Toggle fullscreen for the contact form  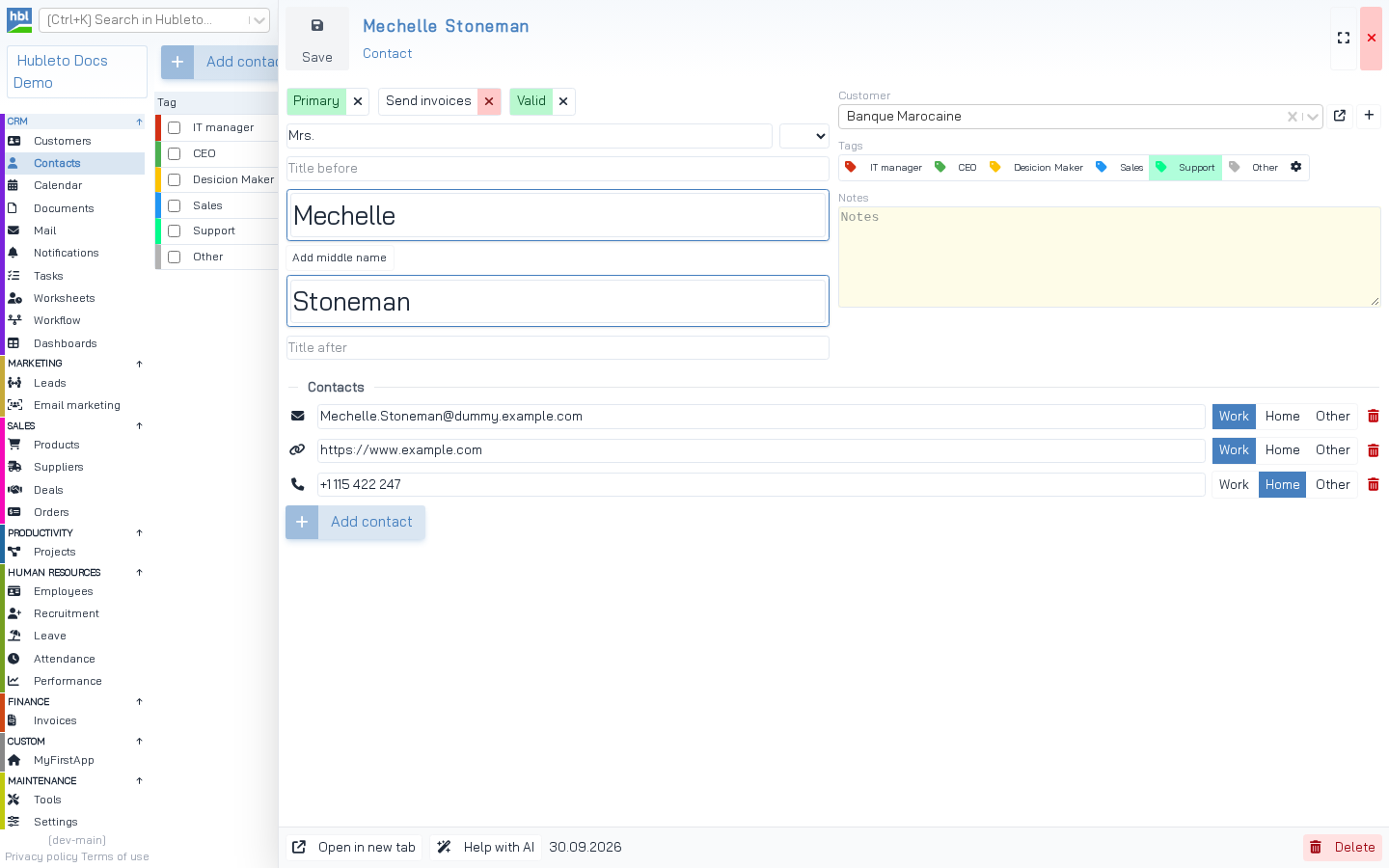point(1344,39)
